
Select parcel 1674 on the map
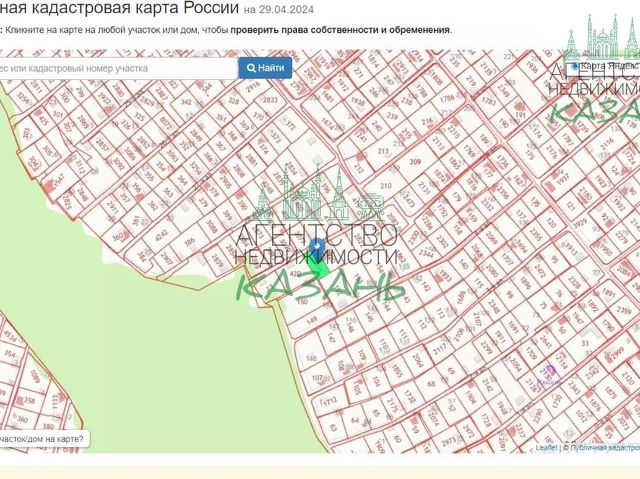pyautogui.click(x=328, y=124)
